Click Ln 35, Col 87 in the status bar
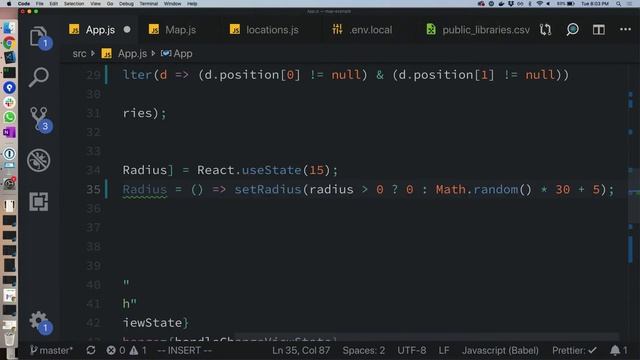The width and height of the screenshot is (640, 360). [301, 350]
